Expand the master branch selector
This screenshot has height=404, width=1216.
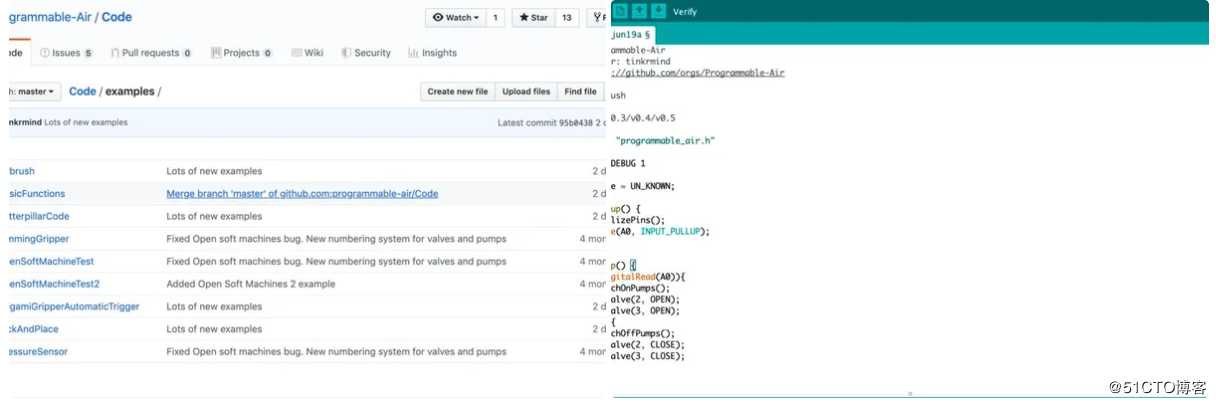point(34,91)
